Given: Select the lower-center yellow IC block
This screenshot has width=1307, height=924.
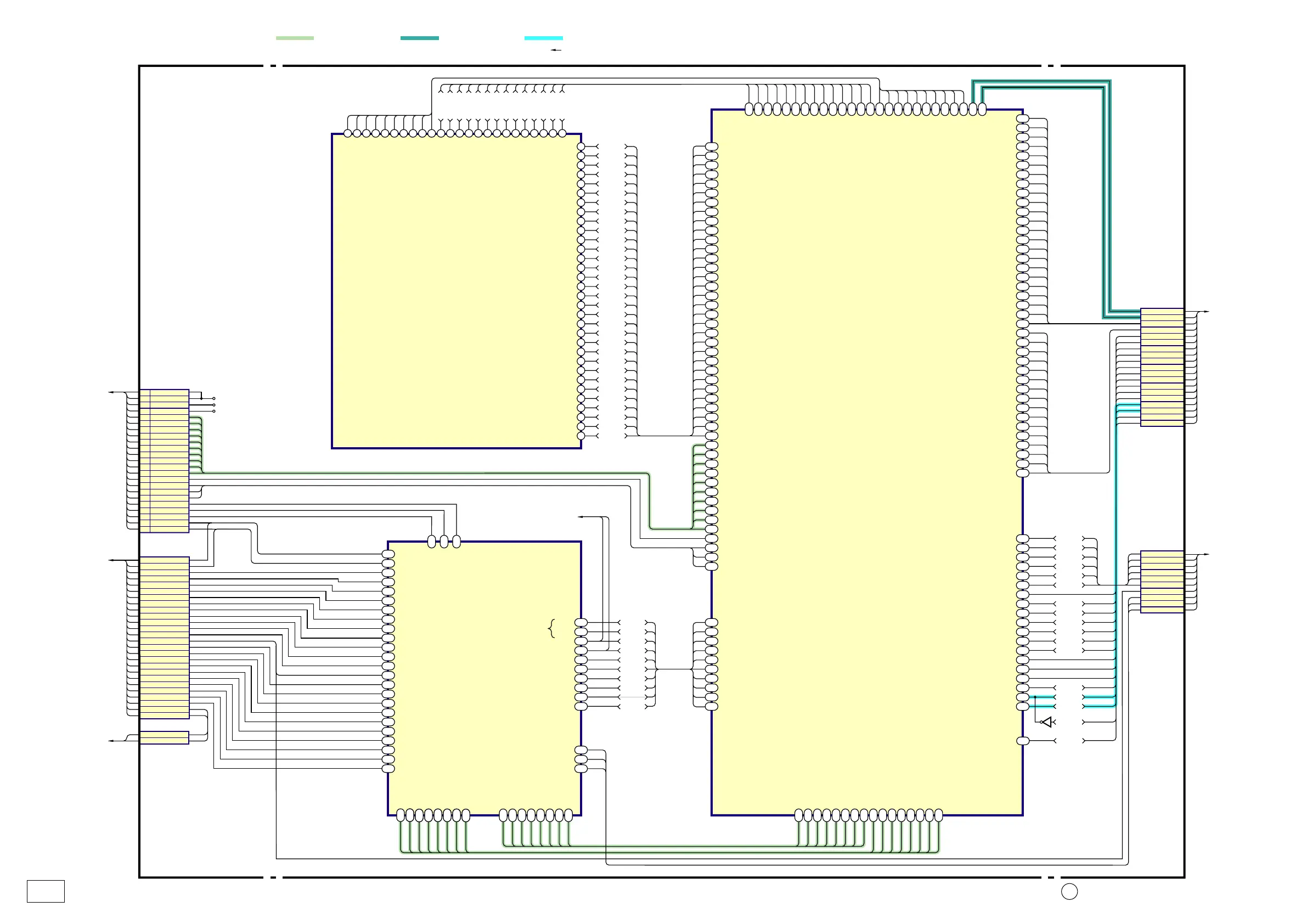Looking at the screenshot, I should pos(484,678).
